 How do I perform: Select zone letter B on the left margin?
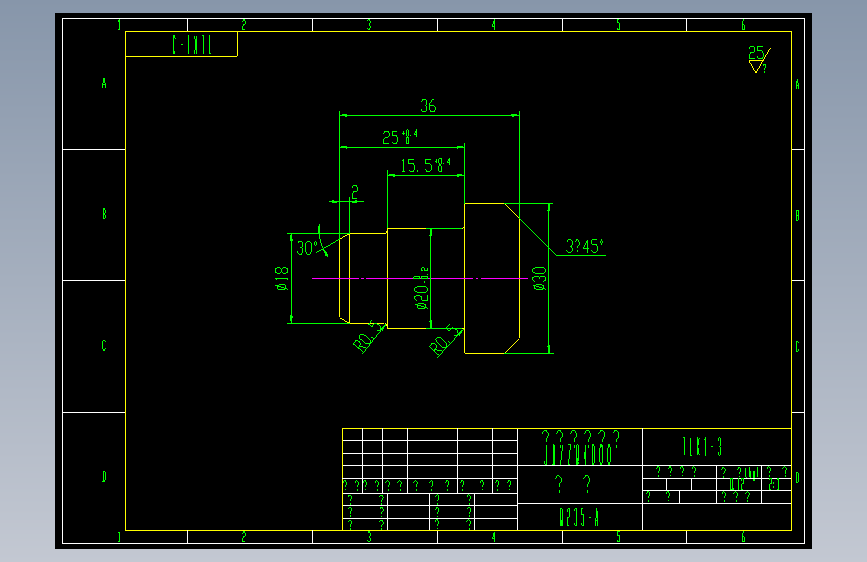[x=104, y=214]
